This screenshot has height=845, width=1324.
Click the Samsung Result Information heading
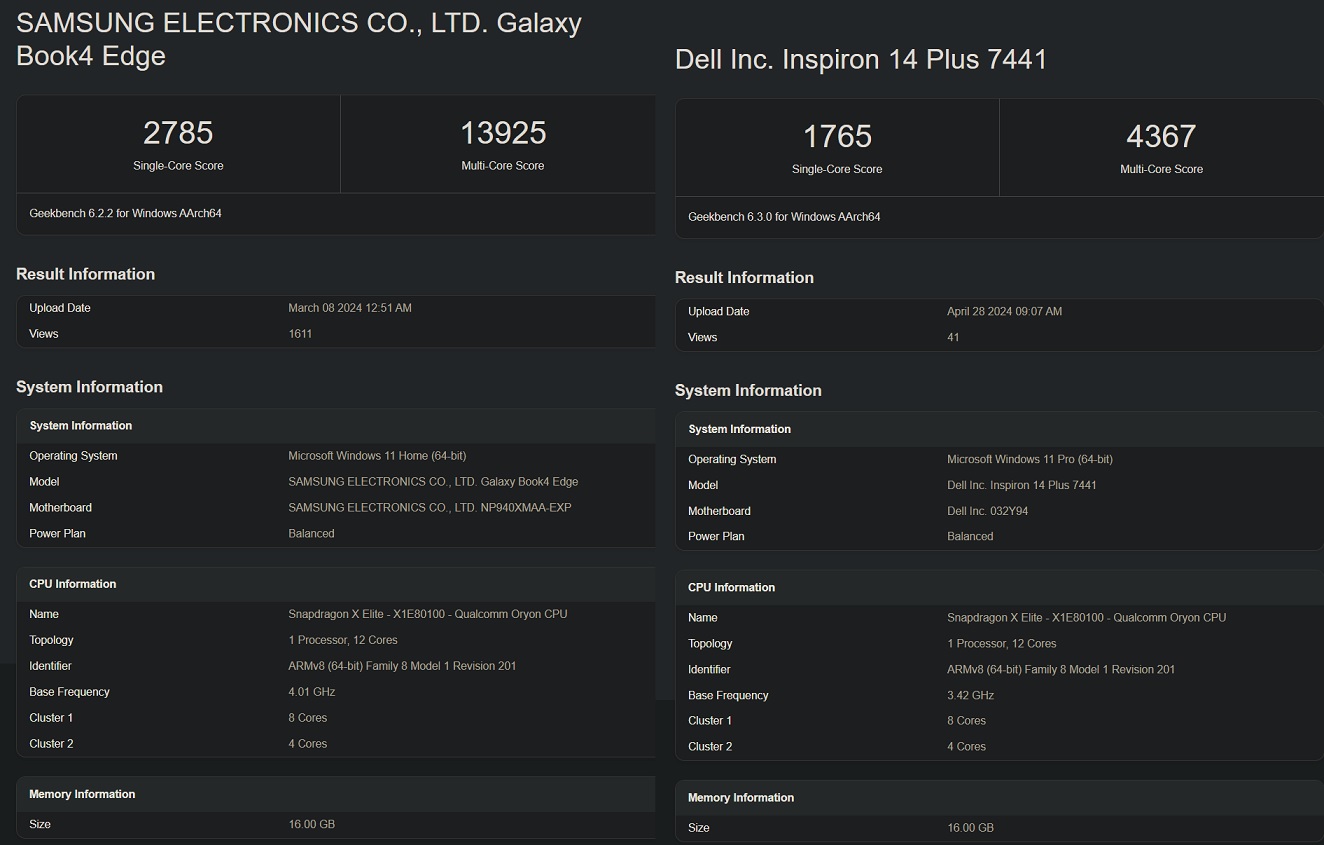[x=85, y=273]
